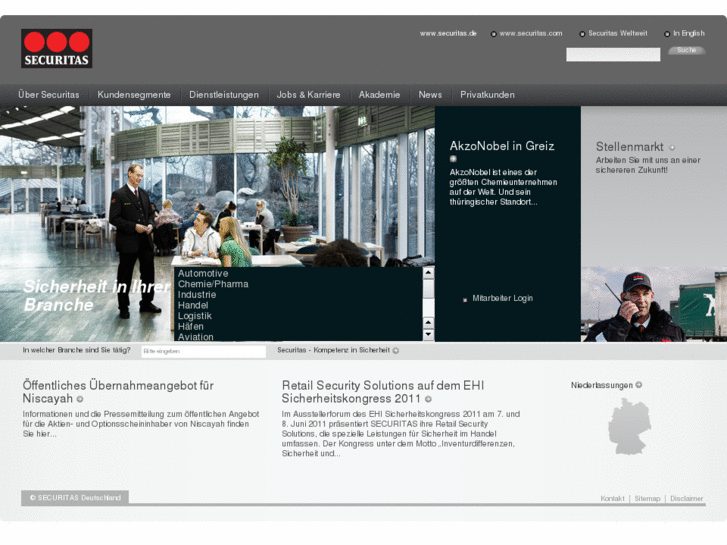This screenshot has height=545, width=727.
Task: Click the bullet icon beside Securitas Weltweit
Action: (x=582, y=34)
